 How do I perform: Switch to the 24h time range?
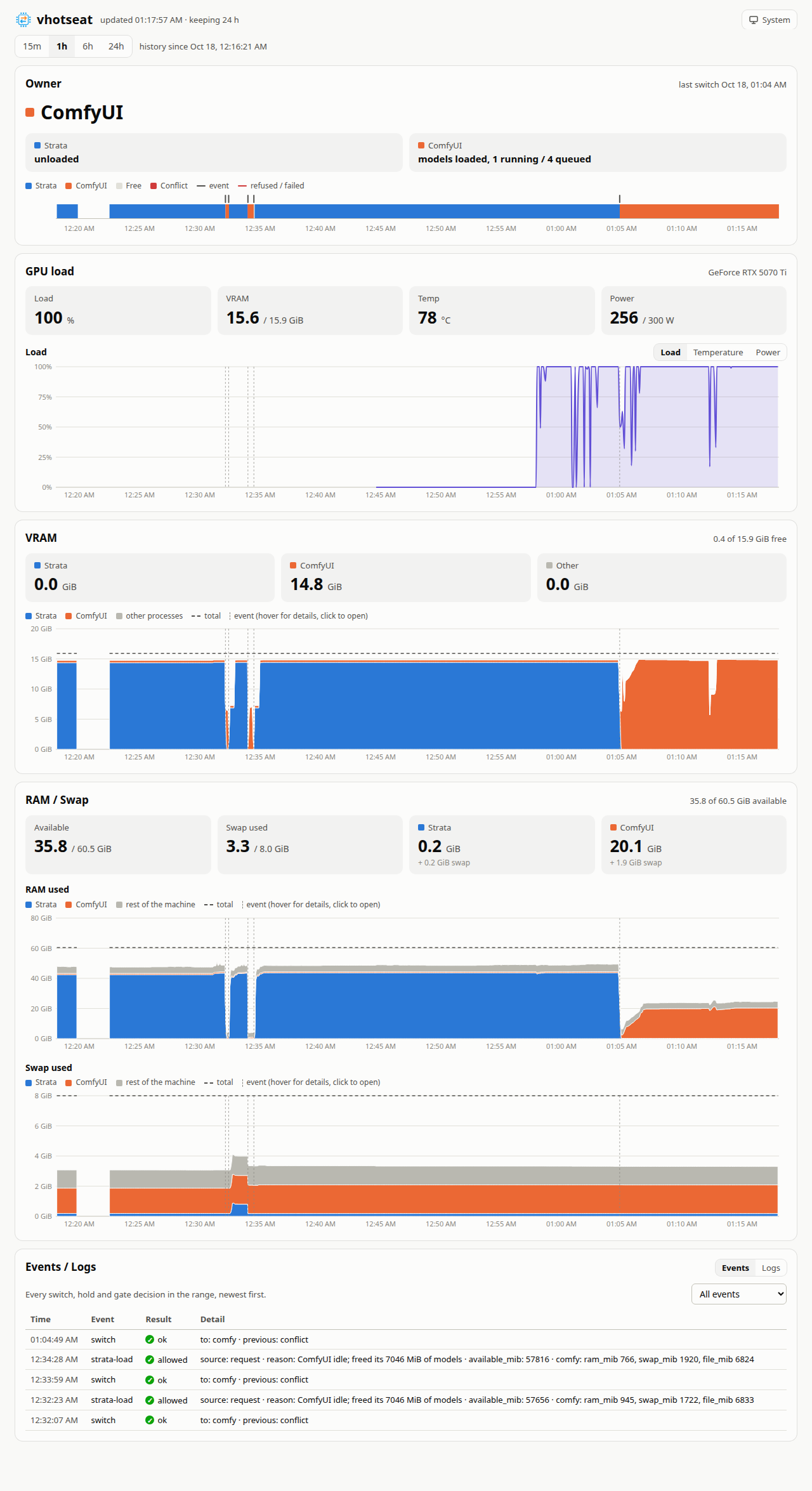(116, 46)
